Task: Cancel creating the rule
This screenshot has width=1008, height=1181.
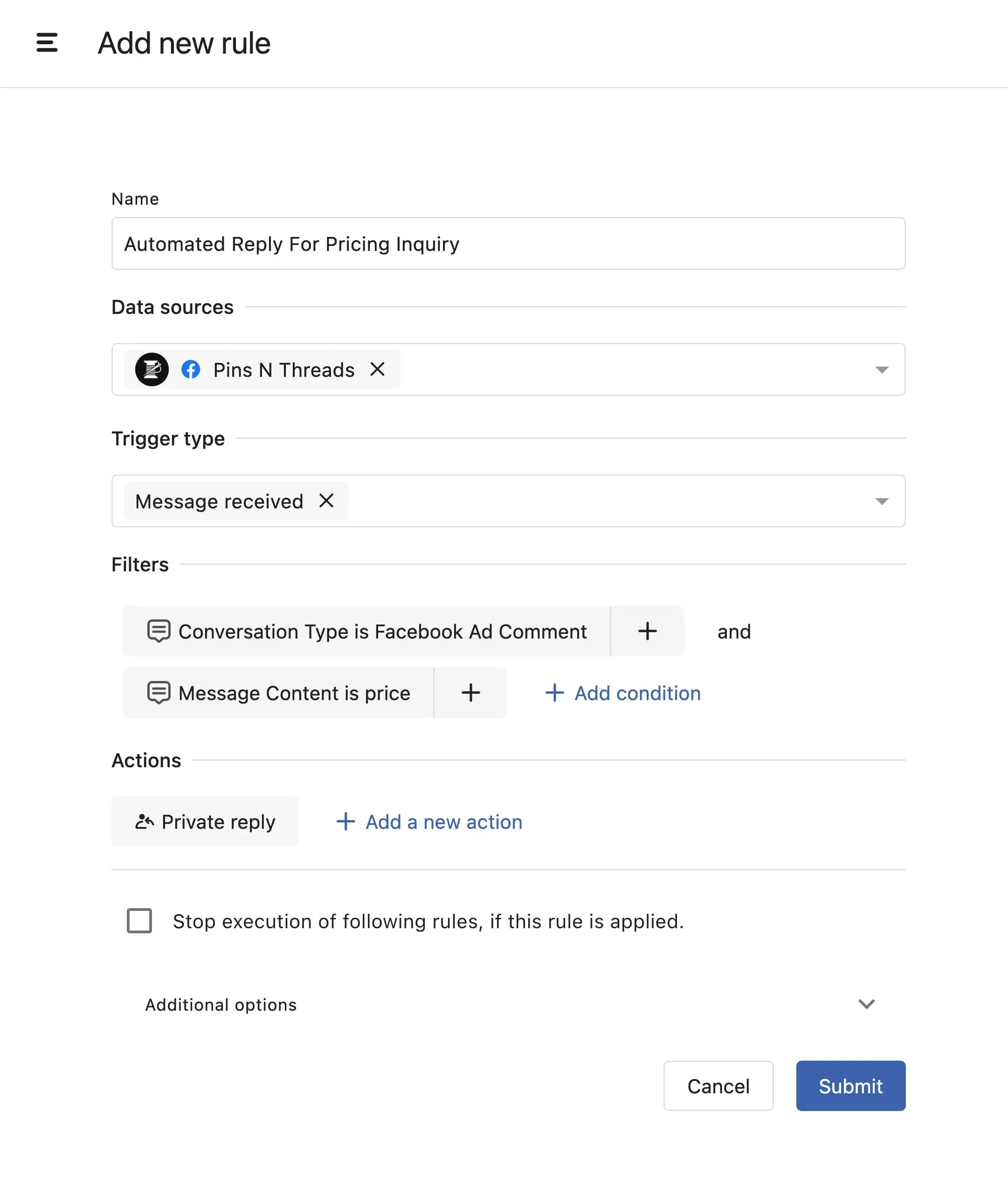Action: coord(718,1086)
